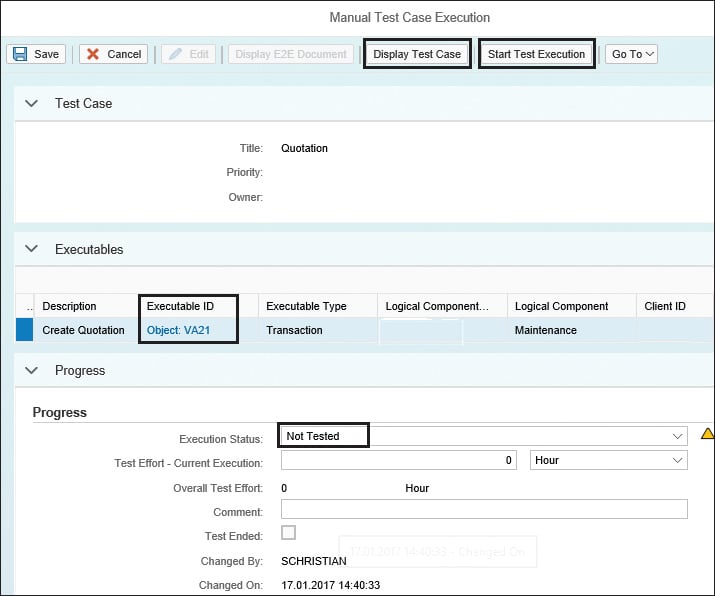Image resolution: width=715 pixels, height=596 pixels.
Task: Click the yellow warning triangle icon
Action: [x=707, y=434]
